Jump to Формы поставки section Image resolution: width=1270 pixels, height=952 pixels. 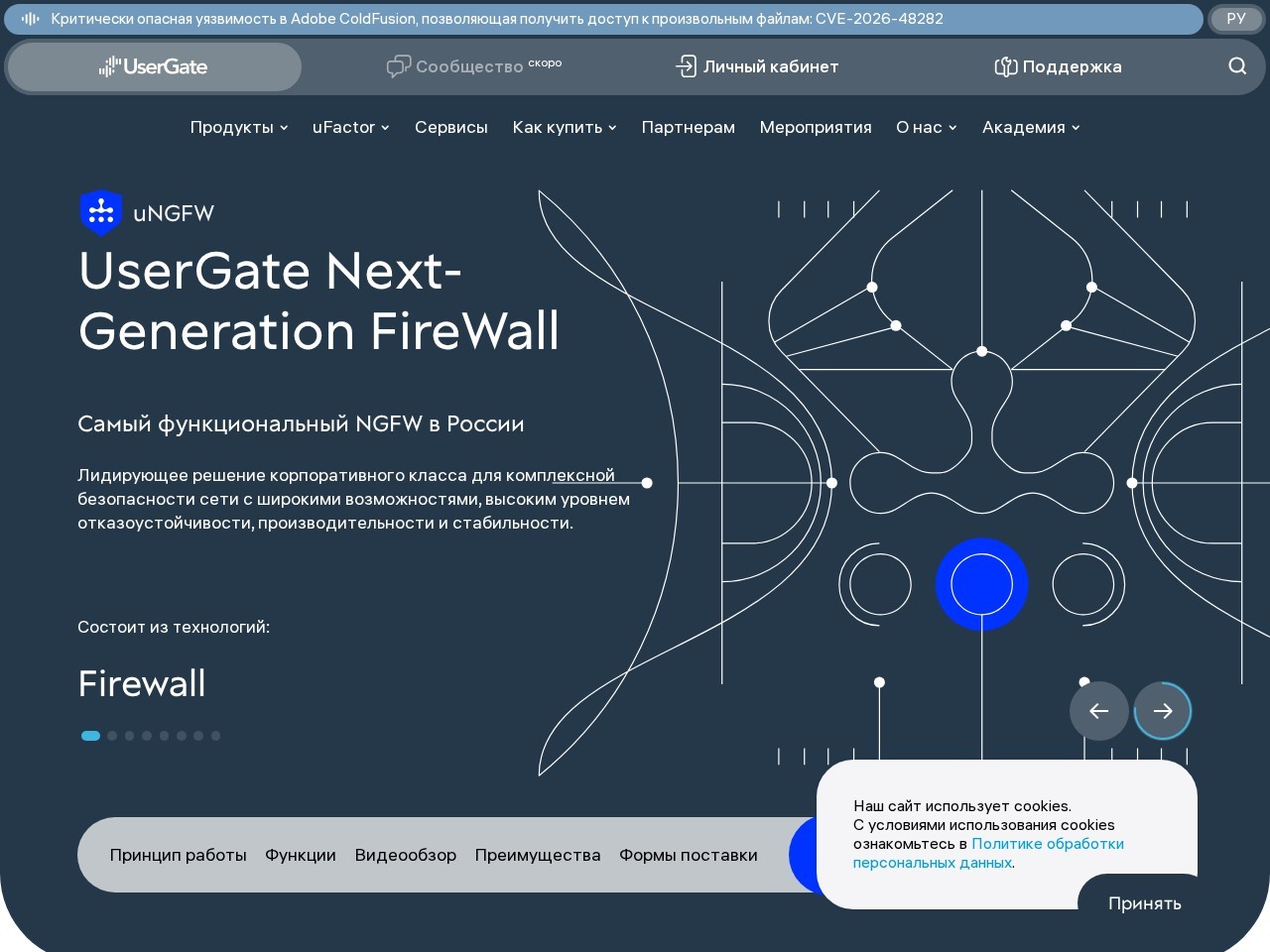coord(689,855)
